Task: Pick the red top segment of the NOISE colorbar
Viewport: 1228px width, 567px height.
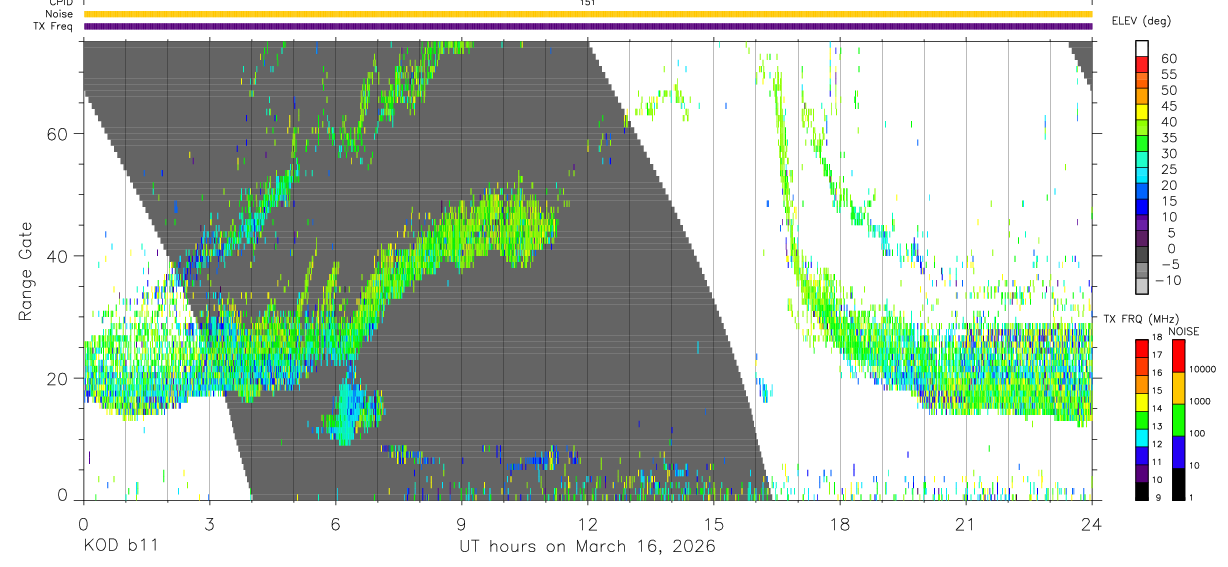Action: (x=1179, y=356)
